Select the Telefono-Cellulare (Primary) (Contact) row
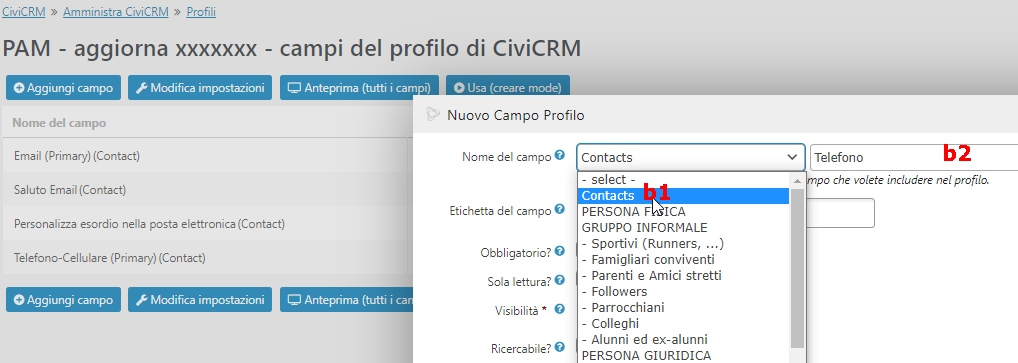This screenshot has width=1018, height=363. click(206, 258)
